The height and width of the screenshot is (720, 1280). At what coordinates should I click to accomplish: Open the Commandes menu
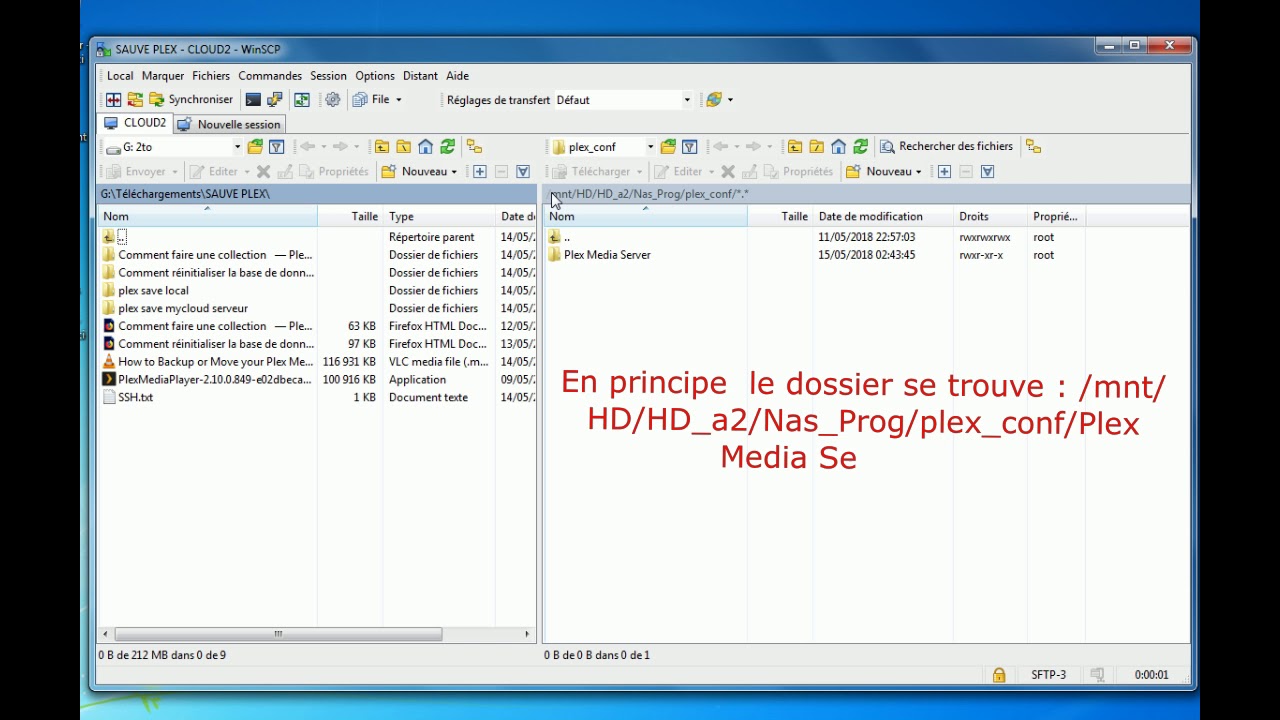click(x=270, y=76)
